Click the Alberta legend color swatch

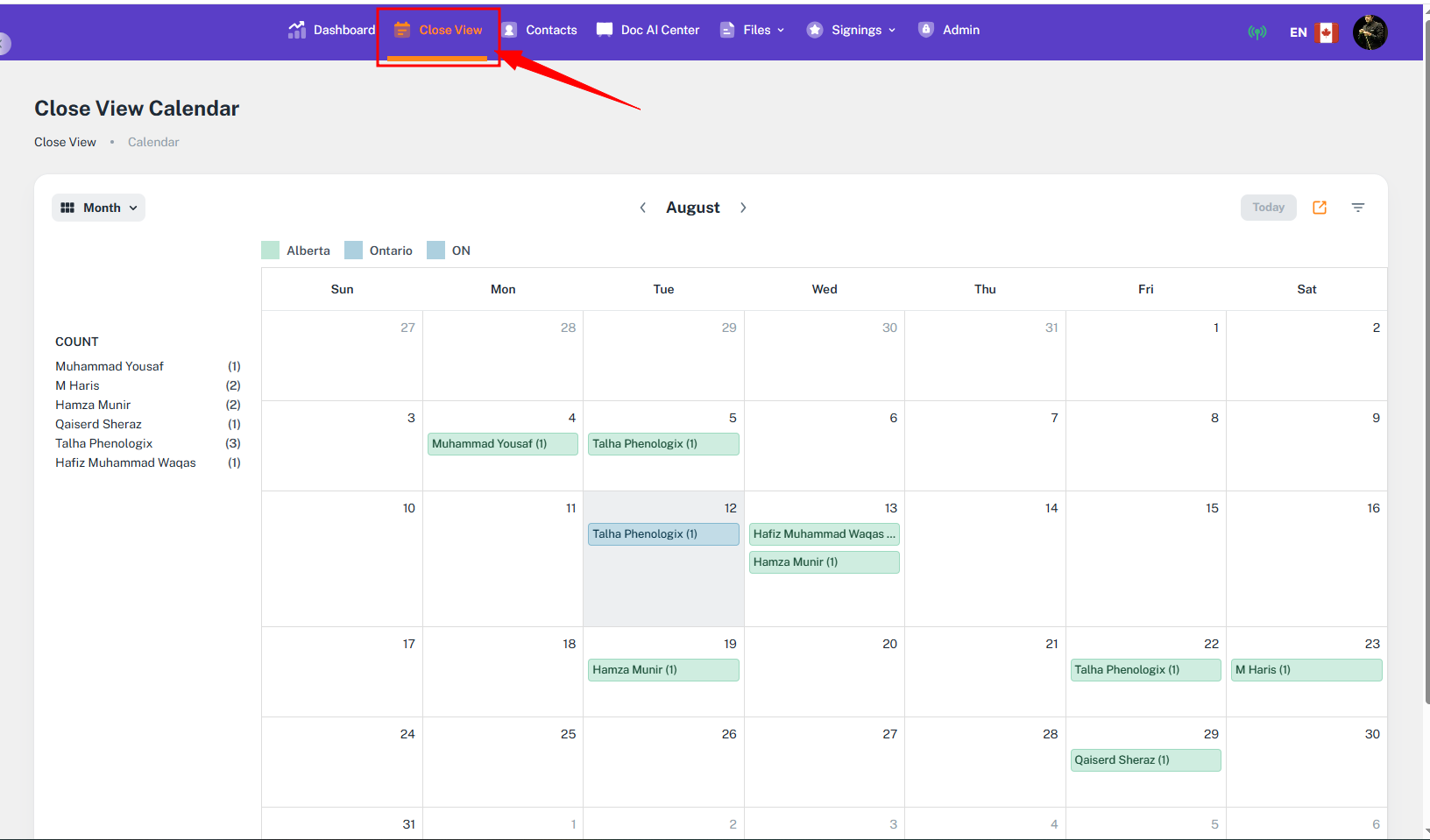271,251
